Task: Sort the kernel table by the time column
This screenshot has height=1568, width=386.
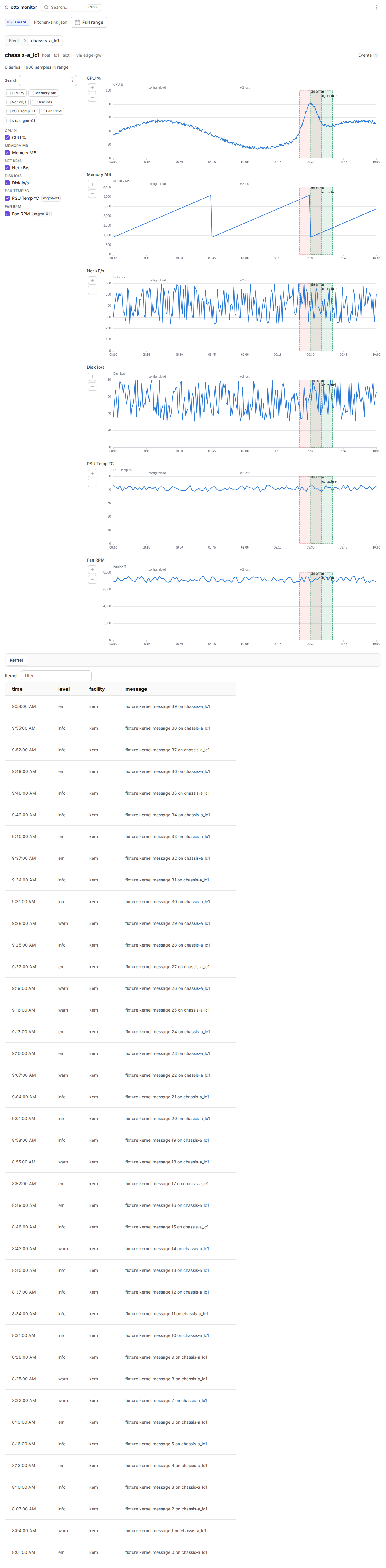Action: (x=17, y=689)
